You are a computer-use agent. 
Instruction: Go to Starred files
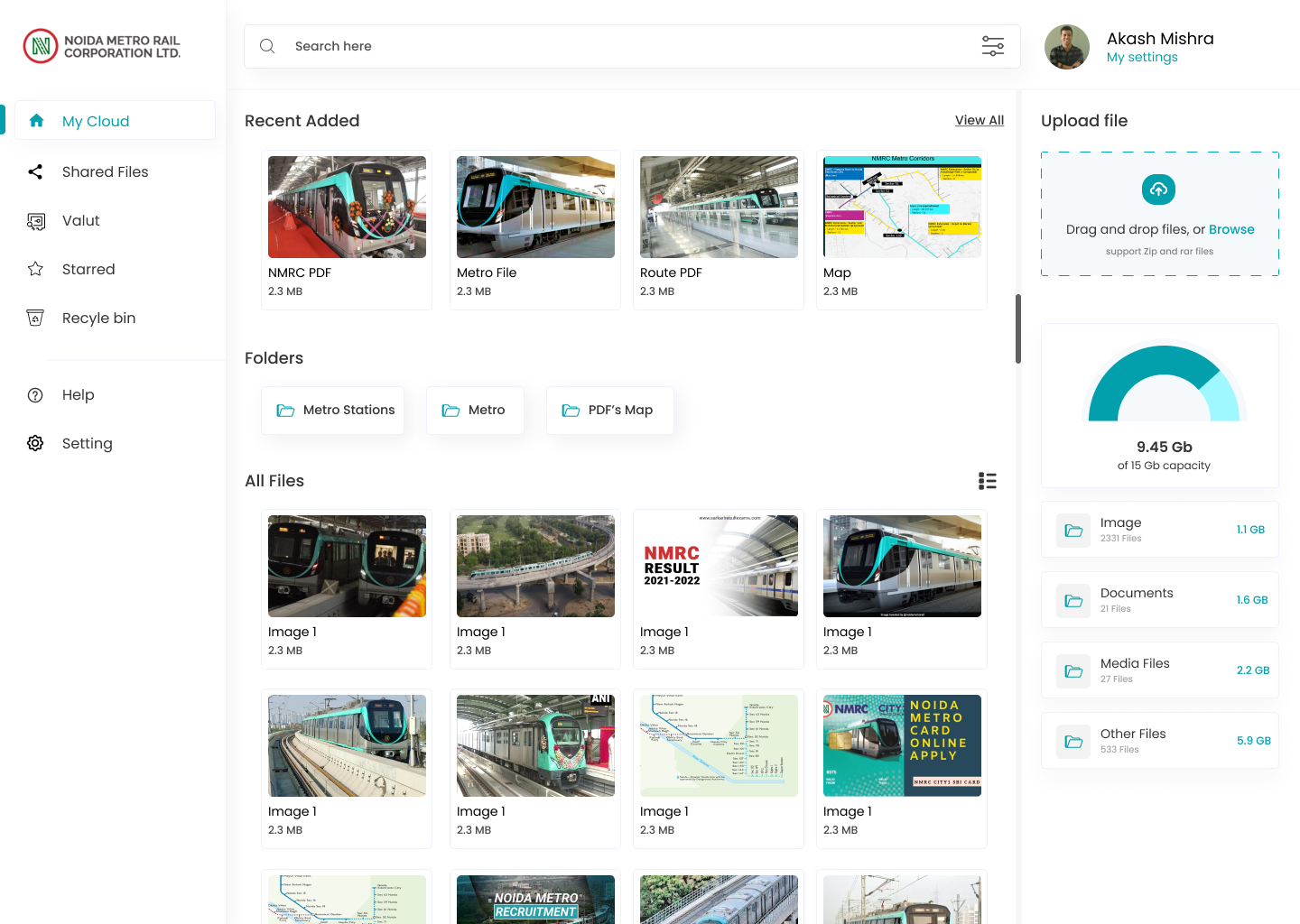tap(88, 269)
